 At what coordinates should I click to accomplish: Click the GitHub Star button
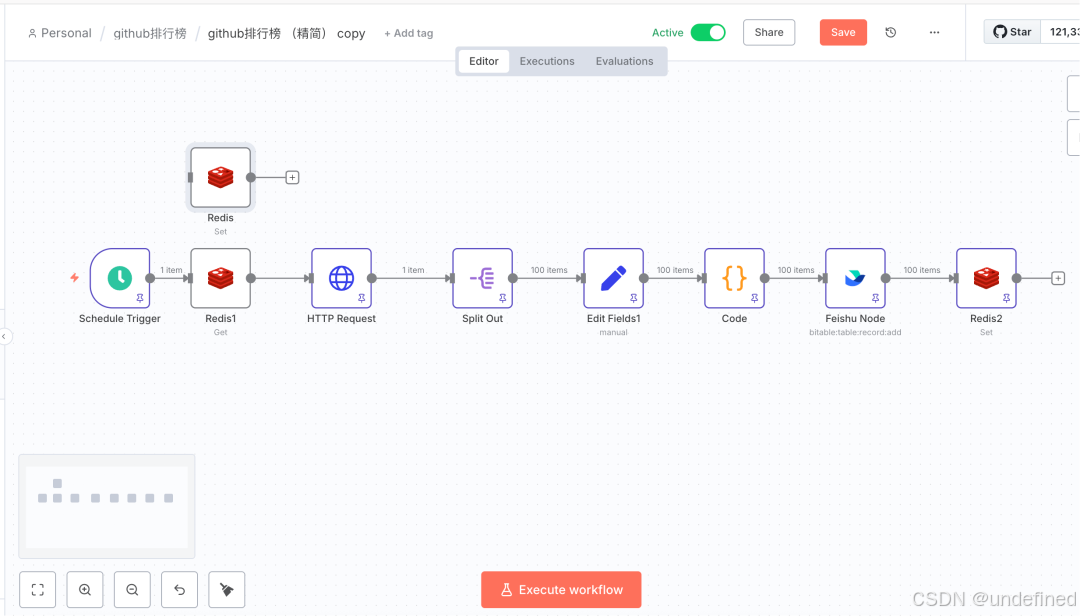click(x=1012, y=32)
